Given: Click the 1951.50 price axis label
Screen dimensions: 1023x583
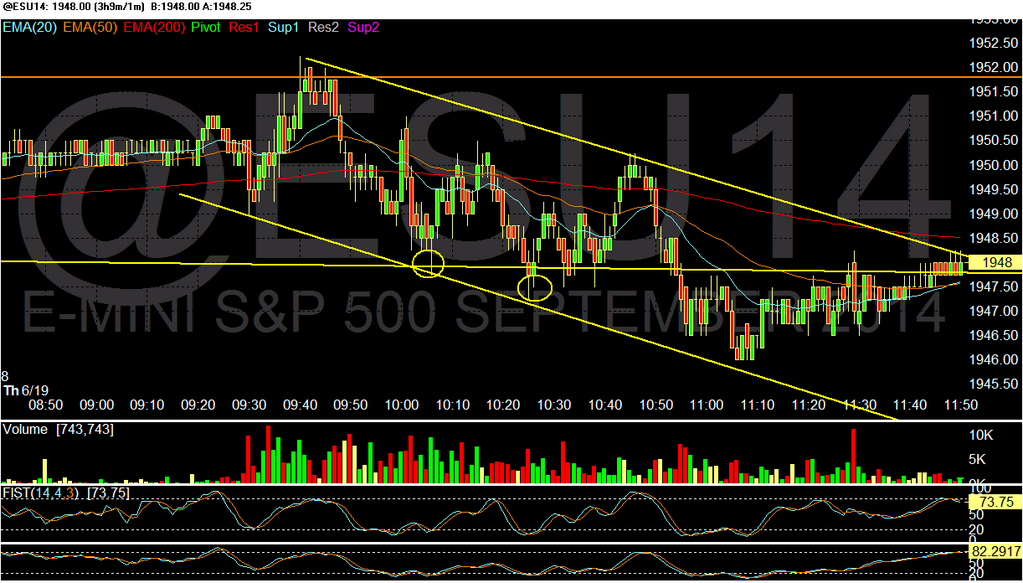Looking at the screenshot, I should pos(994,92).
